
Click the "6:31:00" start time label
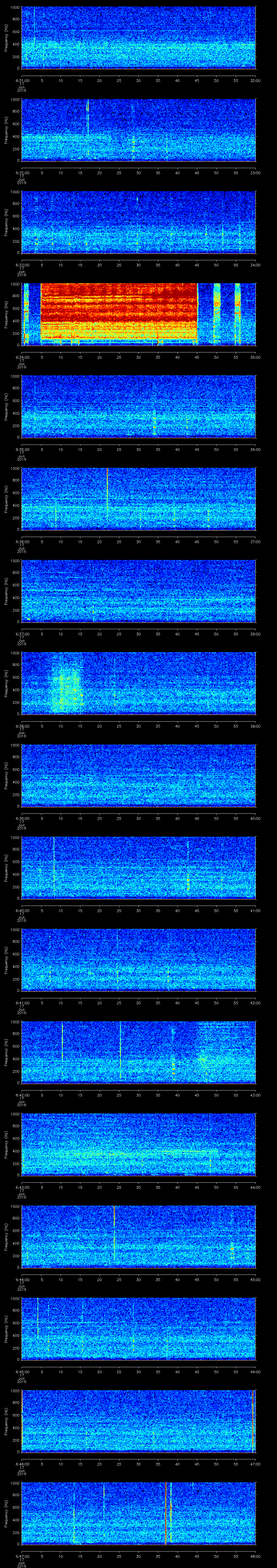tap(22, 80)
